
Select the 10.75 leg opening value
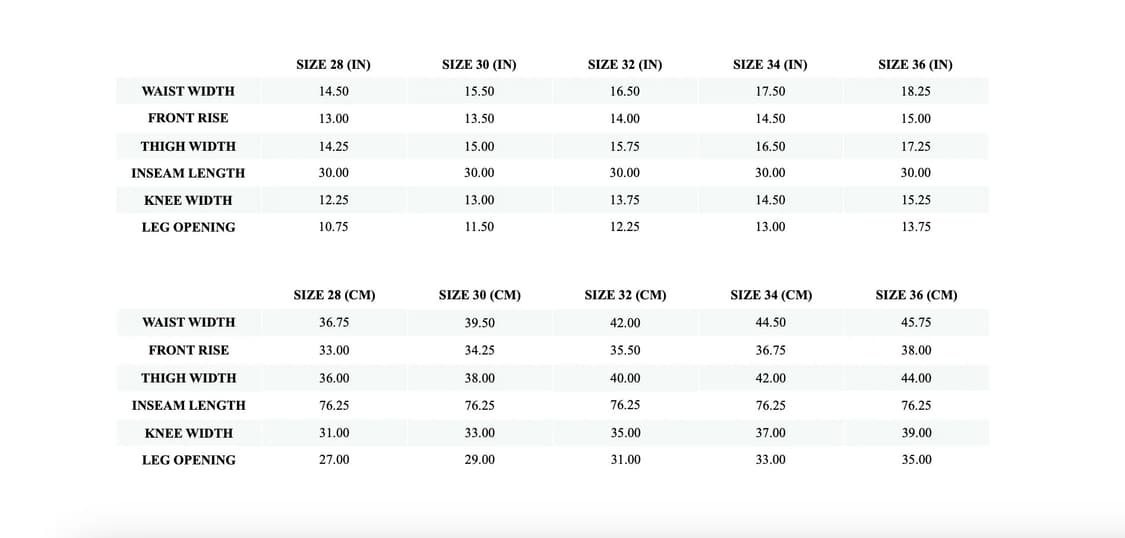coord(334,227)
